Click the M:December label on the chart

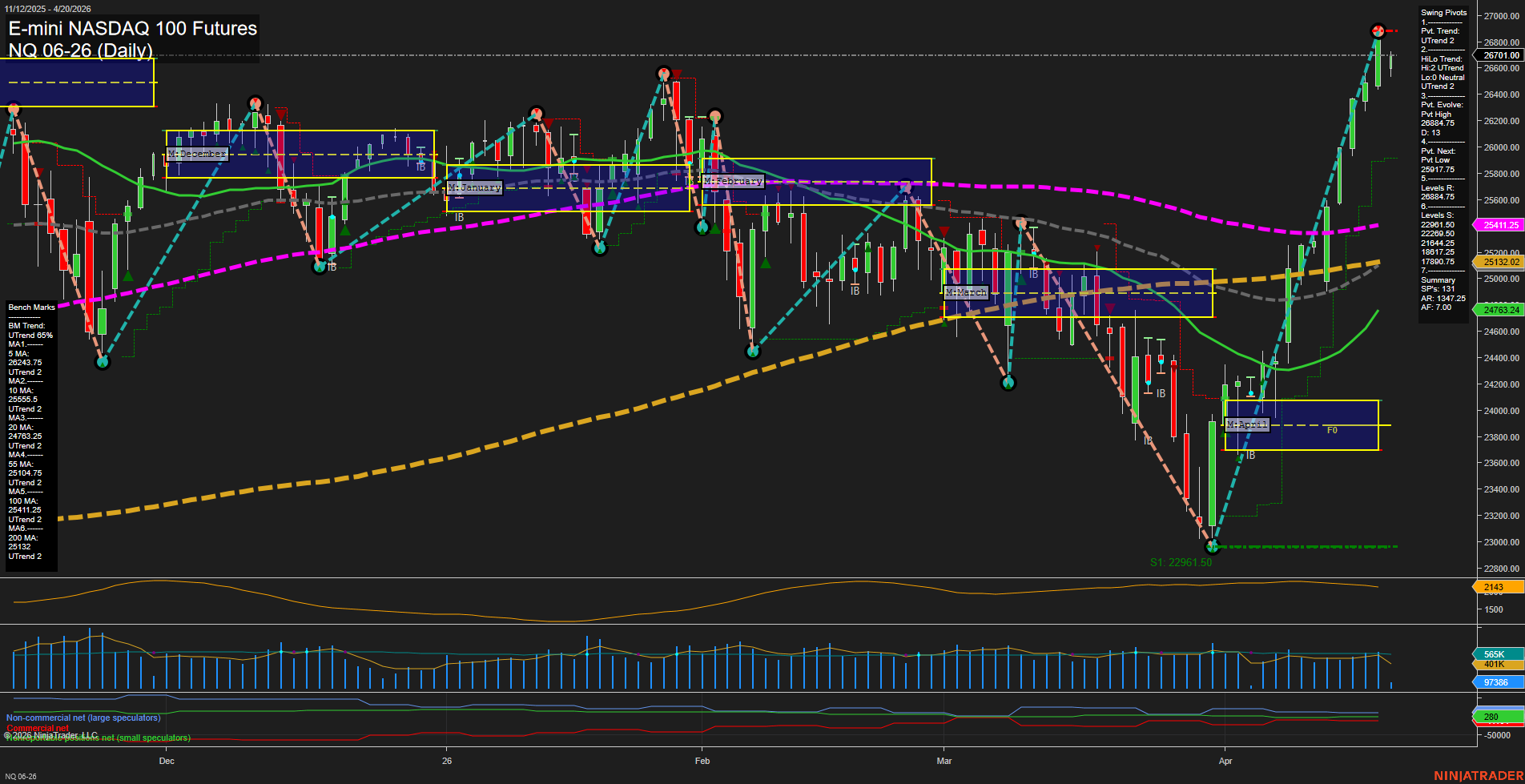tap(195, 154)
